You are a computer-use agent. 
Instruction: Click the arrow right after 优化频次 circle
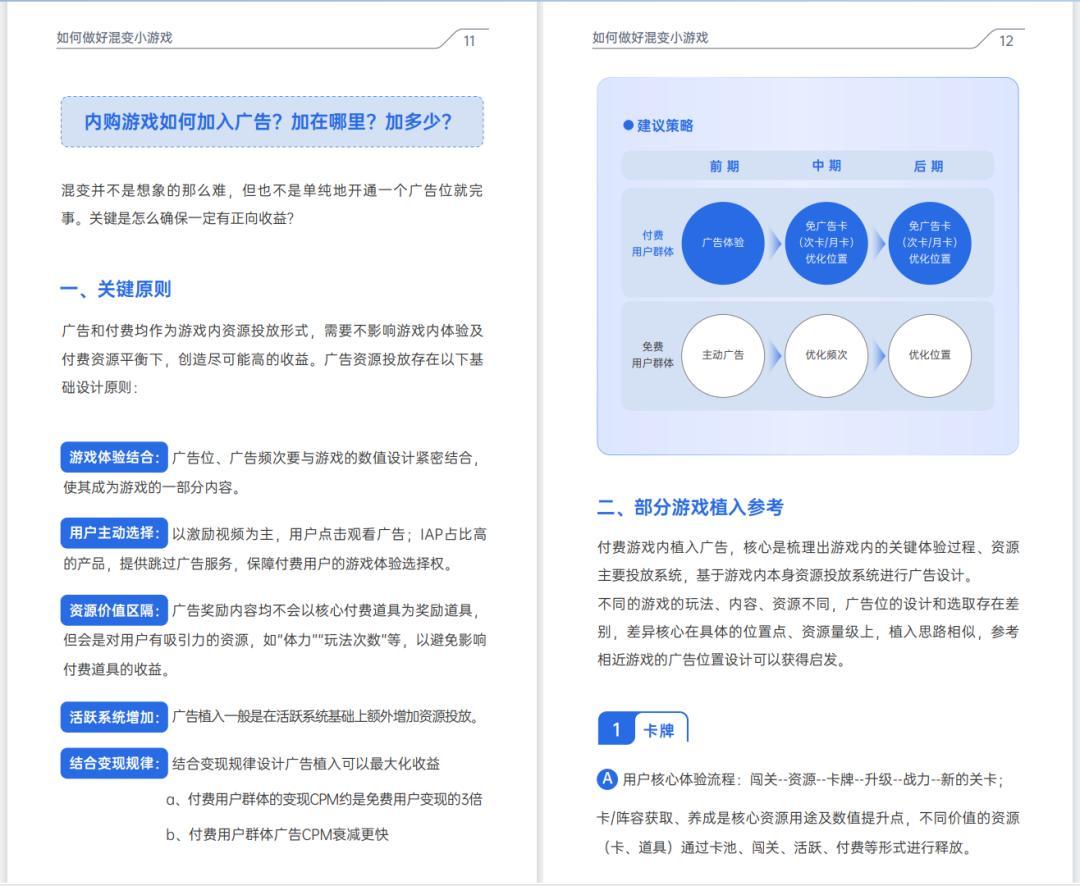[878, 355]
